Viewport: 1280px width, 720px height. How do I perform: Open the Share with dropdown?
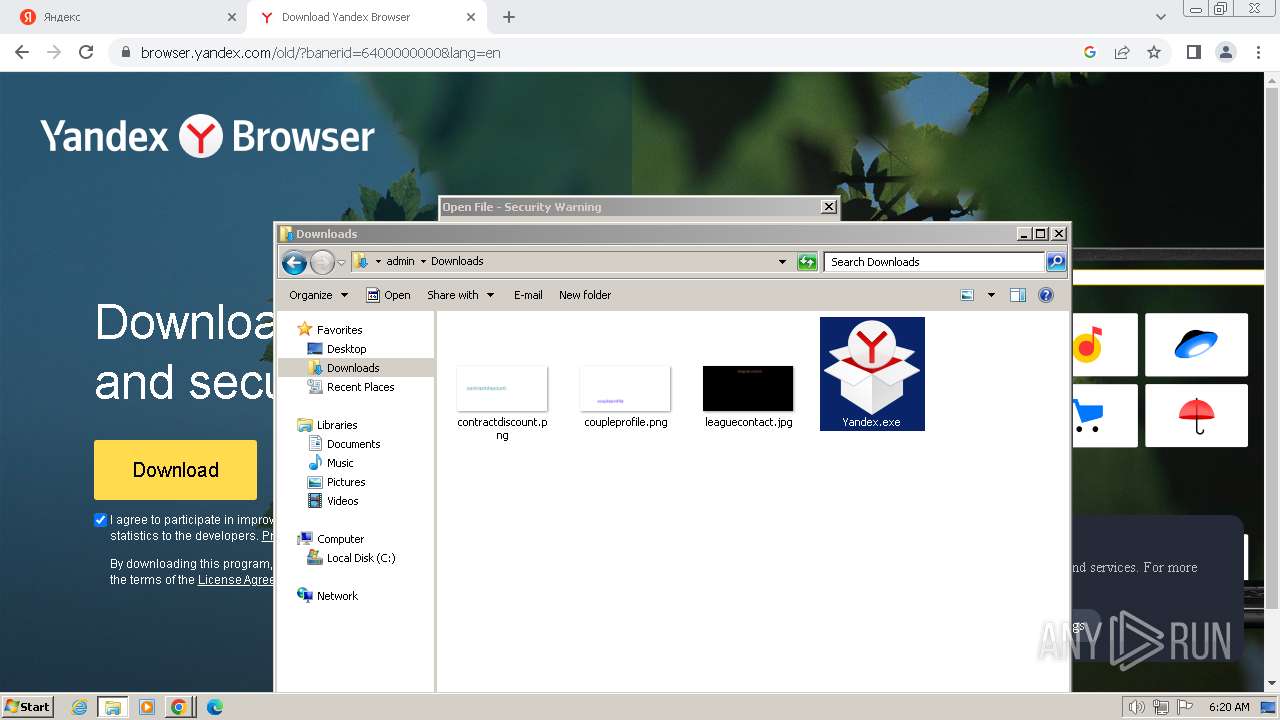460,295
